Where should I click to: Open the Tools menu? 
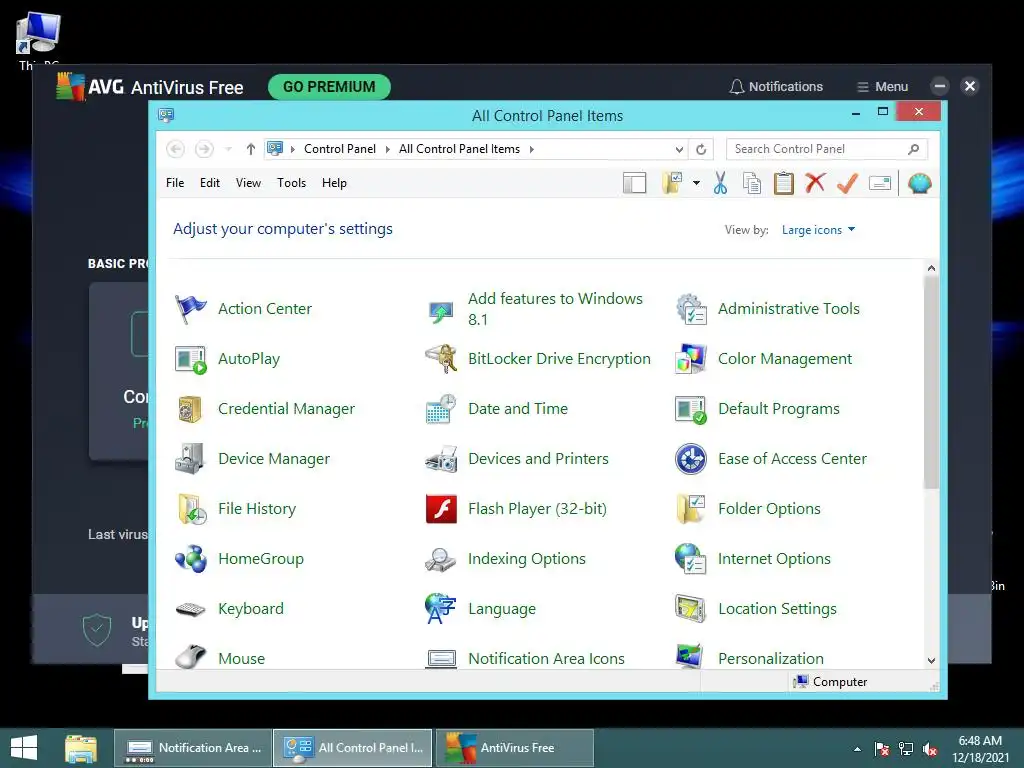[291, 183]
